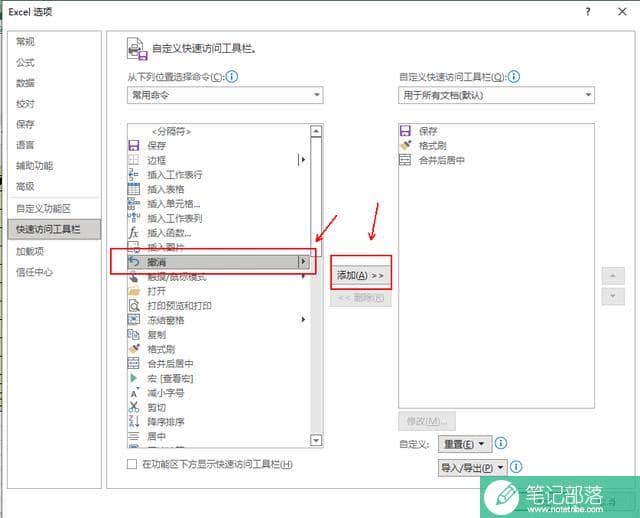This screenshot has height=518, width=640.
Task: Click the Add (添加) button
Action: pos(361,276)
